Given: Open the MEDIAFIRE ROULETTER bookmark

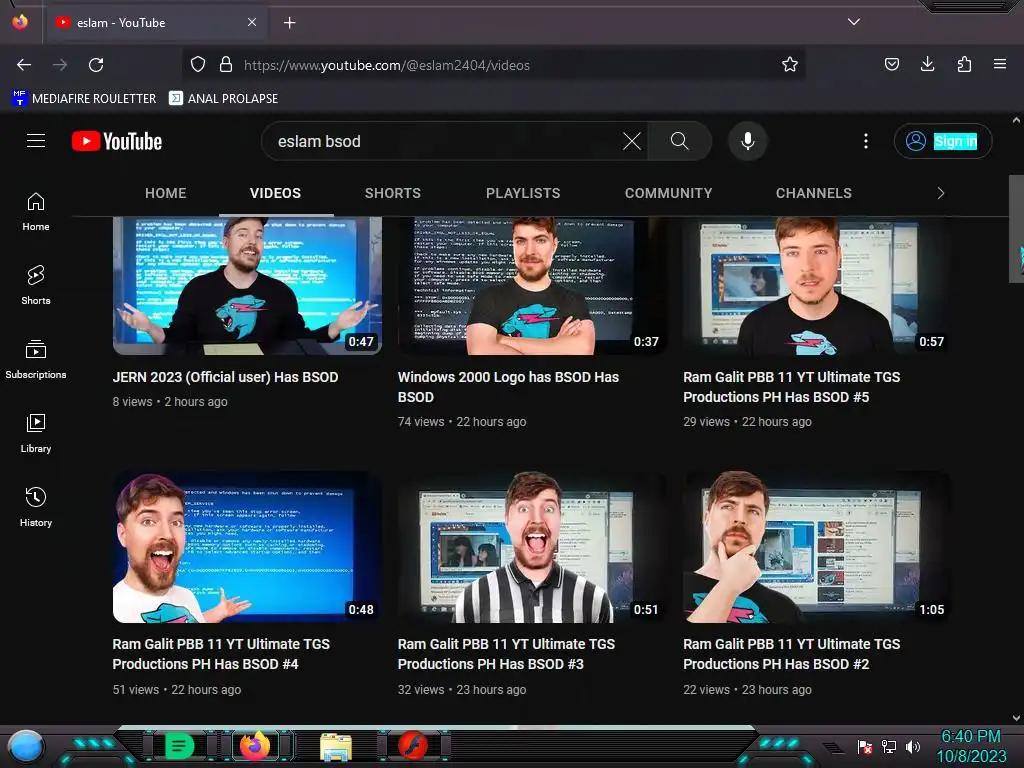Looking at the screenshot, I should click(84, 99).
